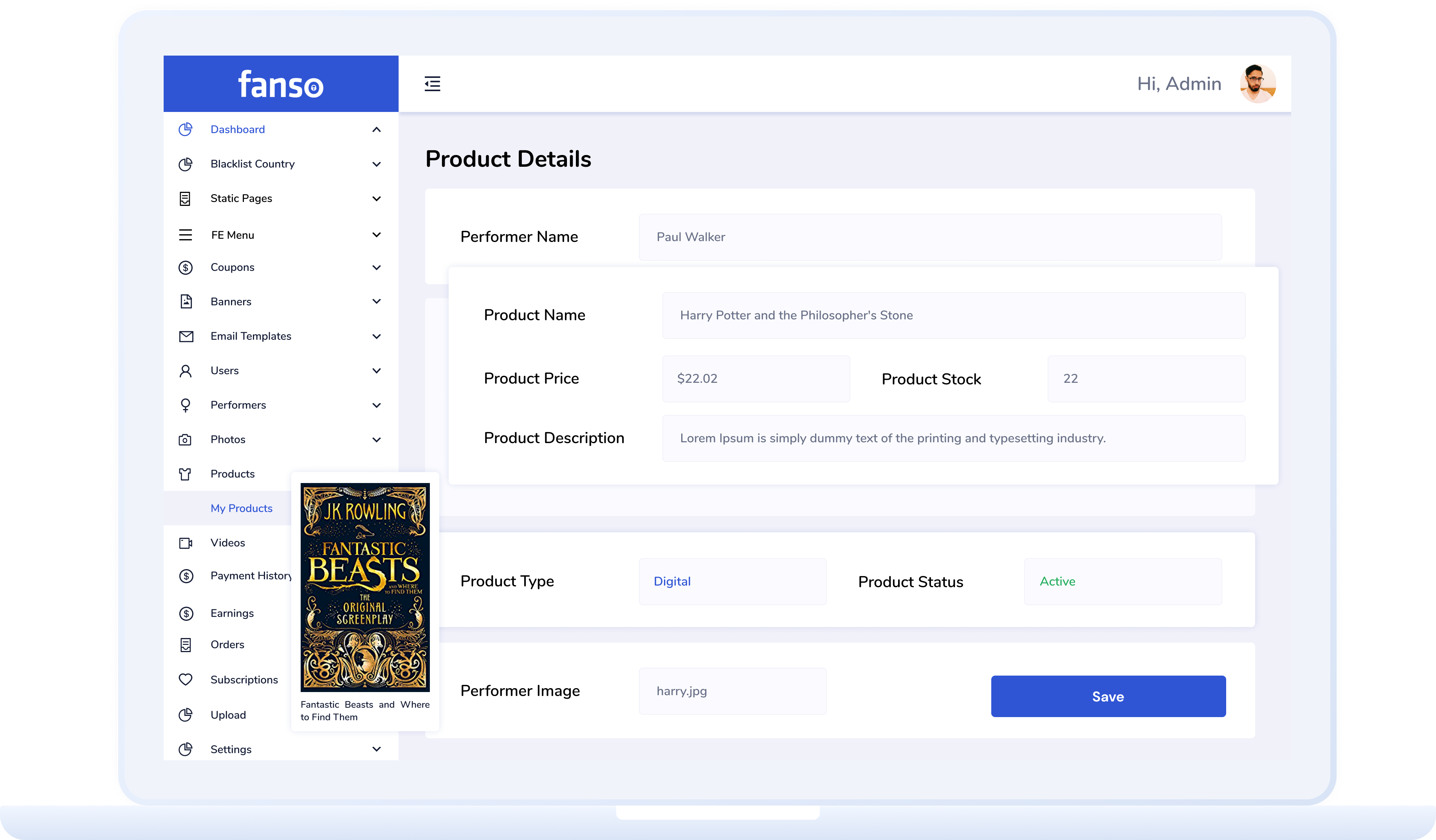Click the Email Templates envelope icon
The image size is (1436, 840).
[x=186, y=336]
